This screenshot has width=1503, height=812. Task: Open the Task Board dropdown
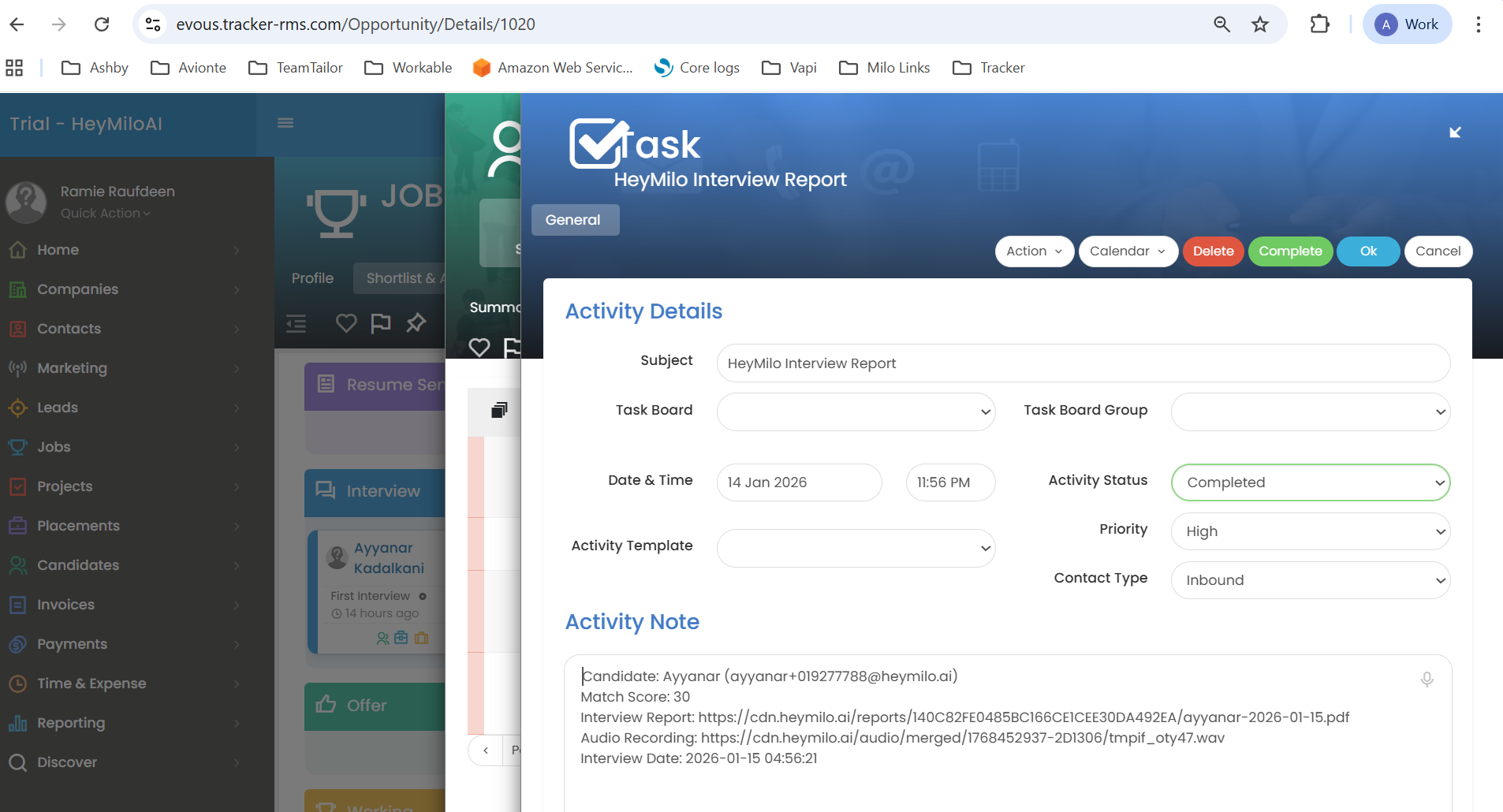[x=856, y=412]
